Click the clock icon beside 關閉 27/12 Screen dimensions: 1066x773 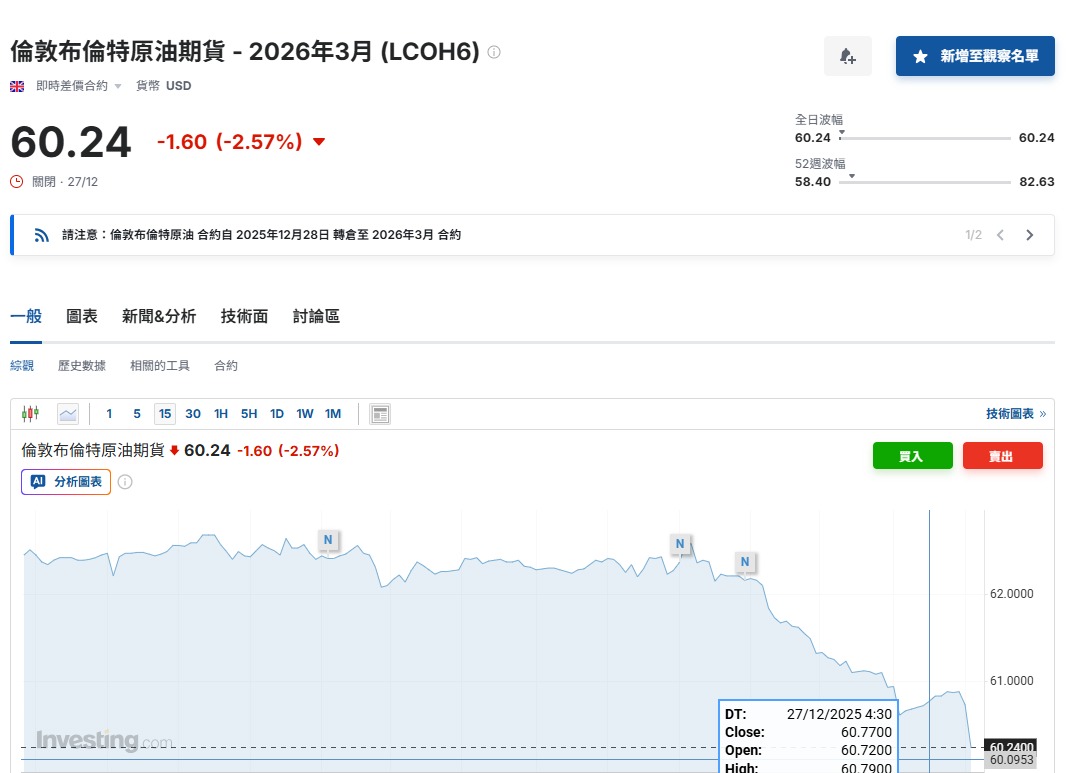pyautogui.click(x=14, y=181)
